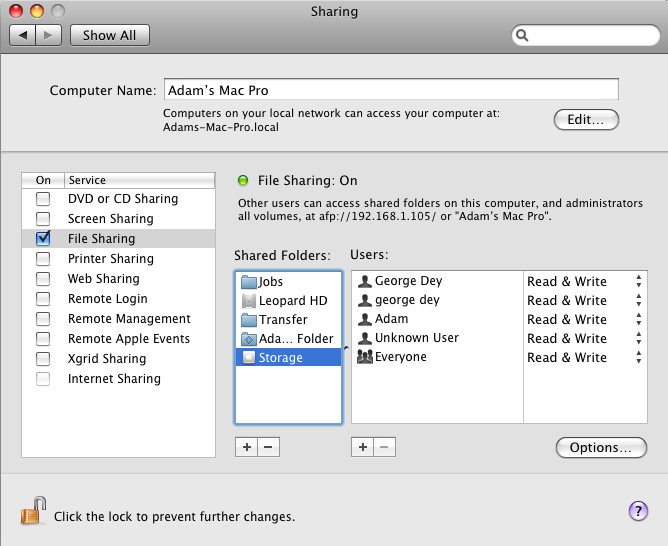Select Xgrid Sharing service row
This screenshot has width=668, height=546.
(x=118, y=359)
